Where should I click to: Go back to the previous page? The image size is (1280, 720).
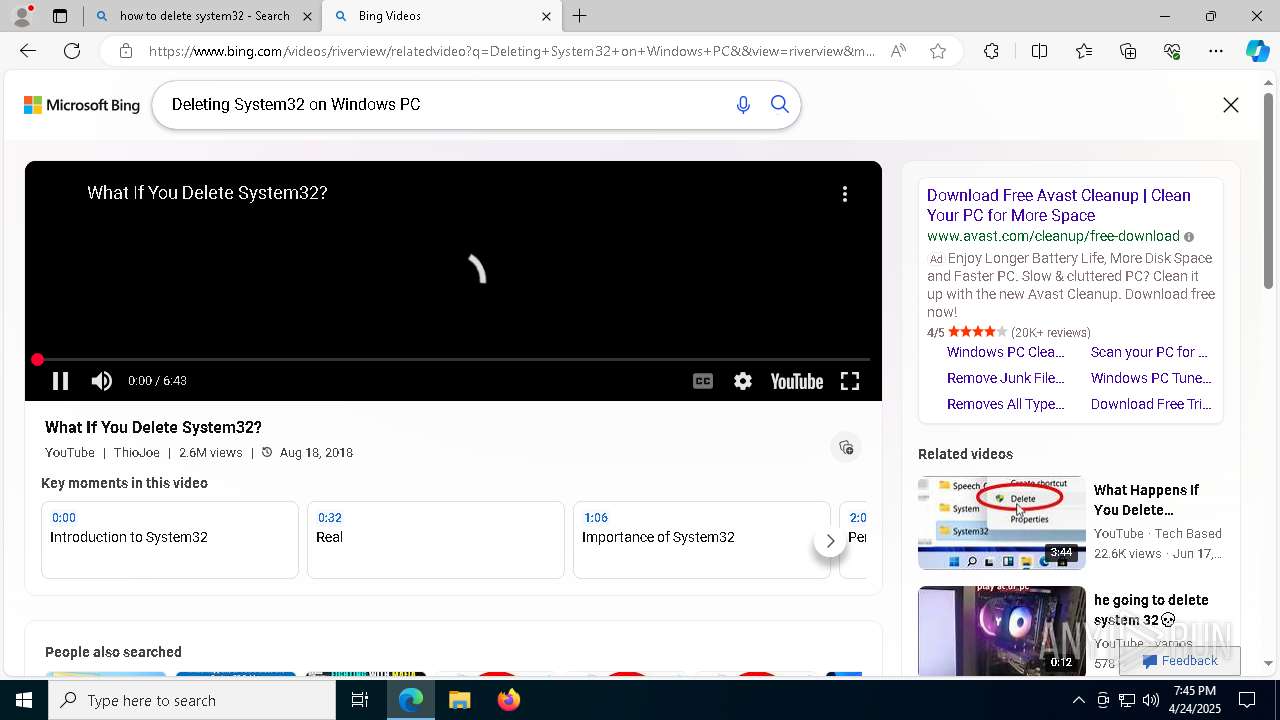pyautogui.click(x=28, y=51)
